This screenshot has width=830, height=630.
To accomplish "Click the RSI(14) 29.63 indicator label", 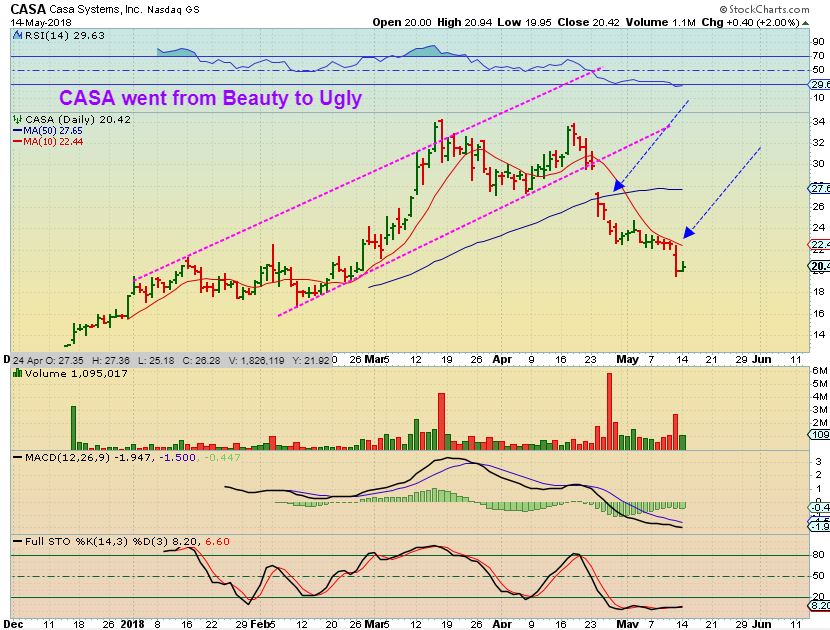I will click(x=65, y=35).
